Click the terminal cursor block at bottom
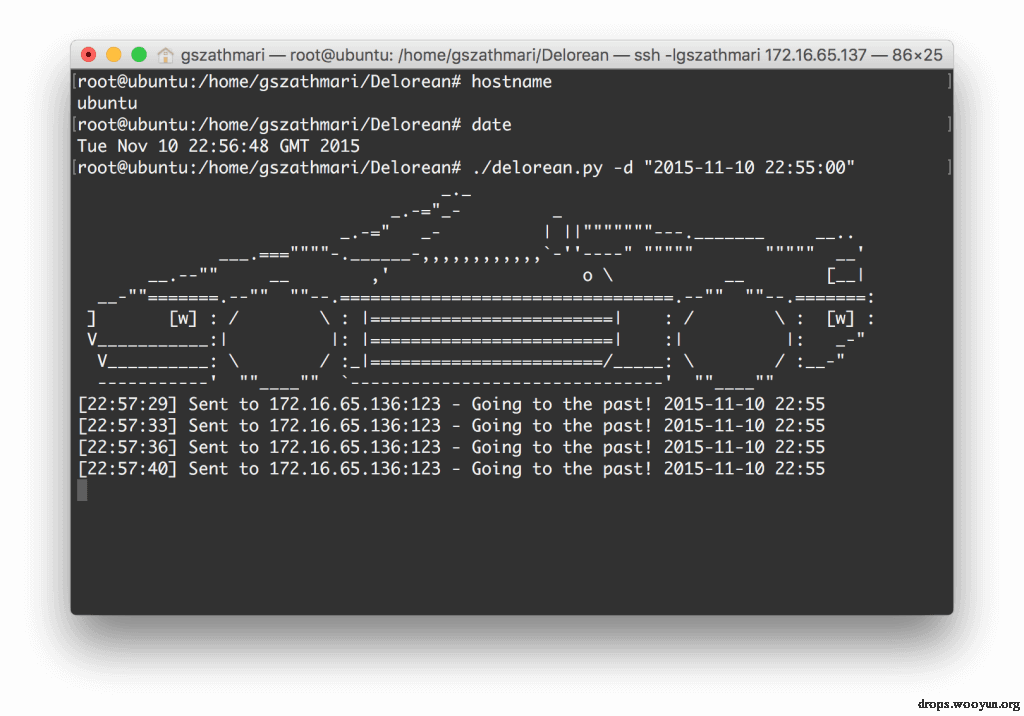The image size is (1024, 716). click(82, 490)
